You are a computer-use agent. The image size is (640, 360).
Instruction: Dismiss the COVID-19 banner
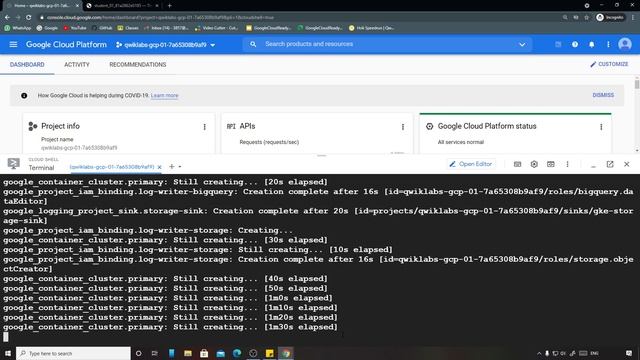coord(603,95)
